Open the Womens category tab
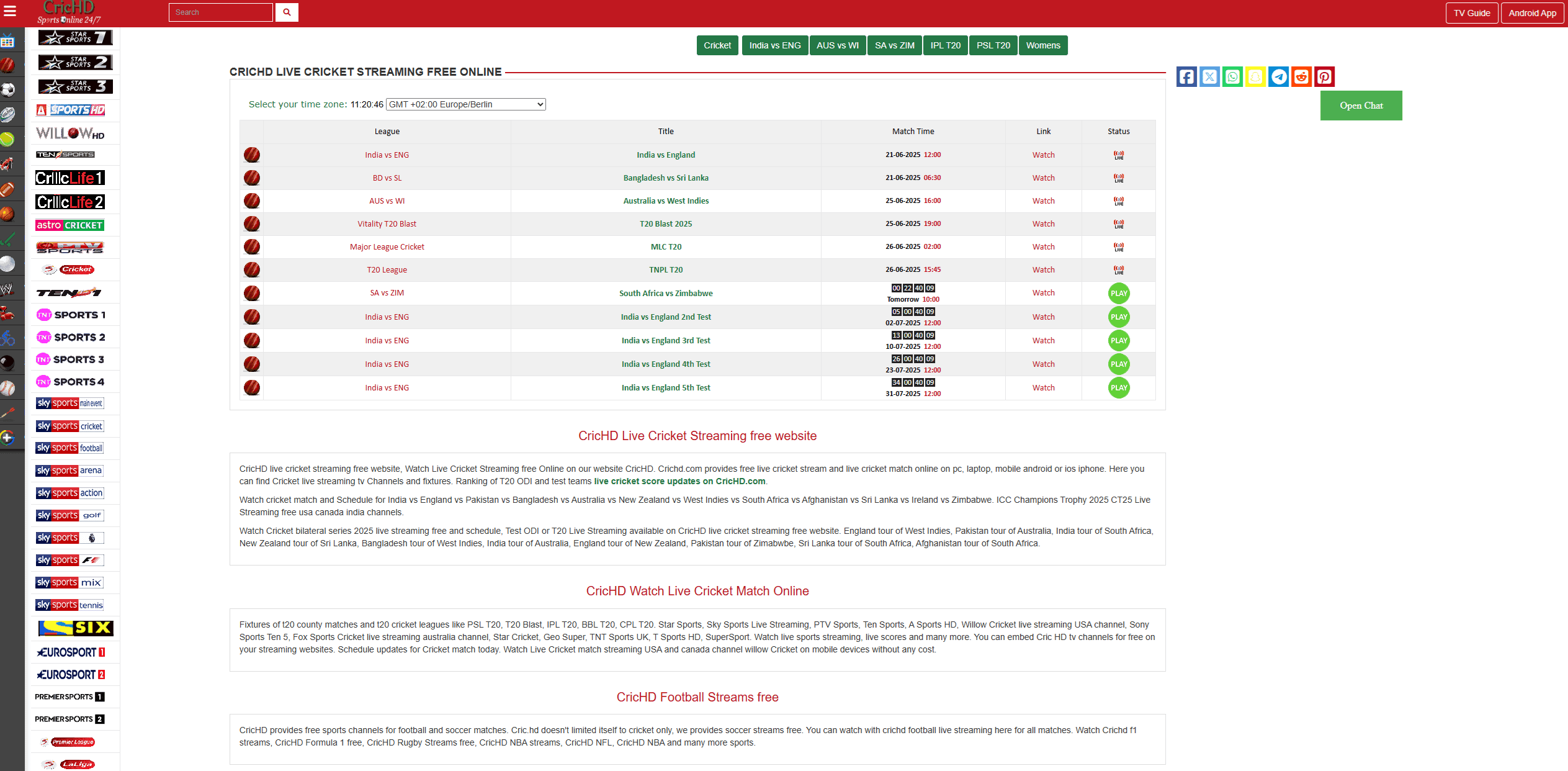The image size is (1568, 771). tap(1043, 45)
